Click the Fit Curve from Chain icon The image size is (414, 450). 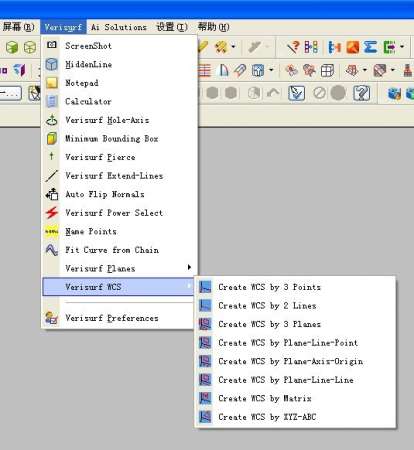click(52, 250)
